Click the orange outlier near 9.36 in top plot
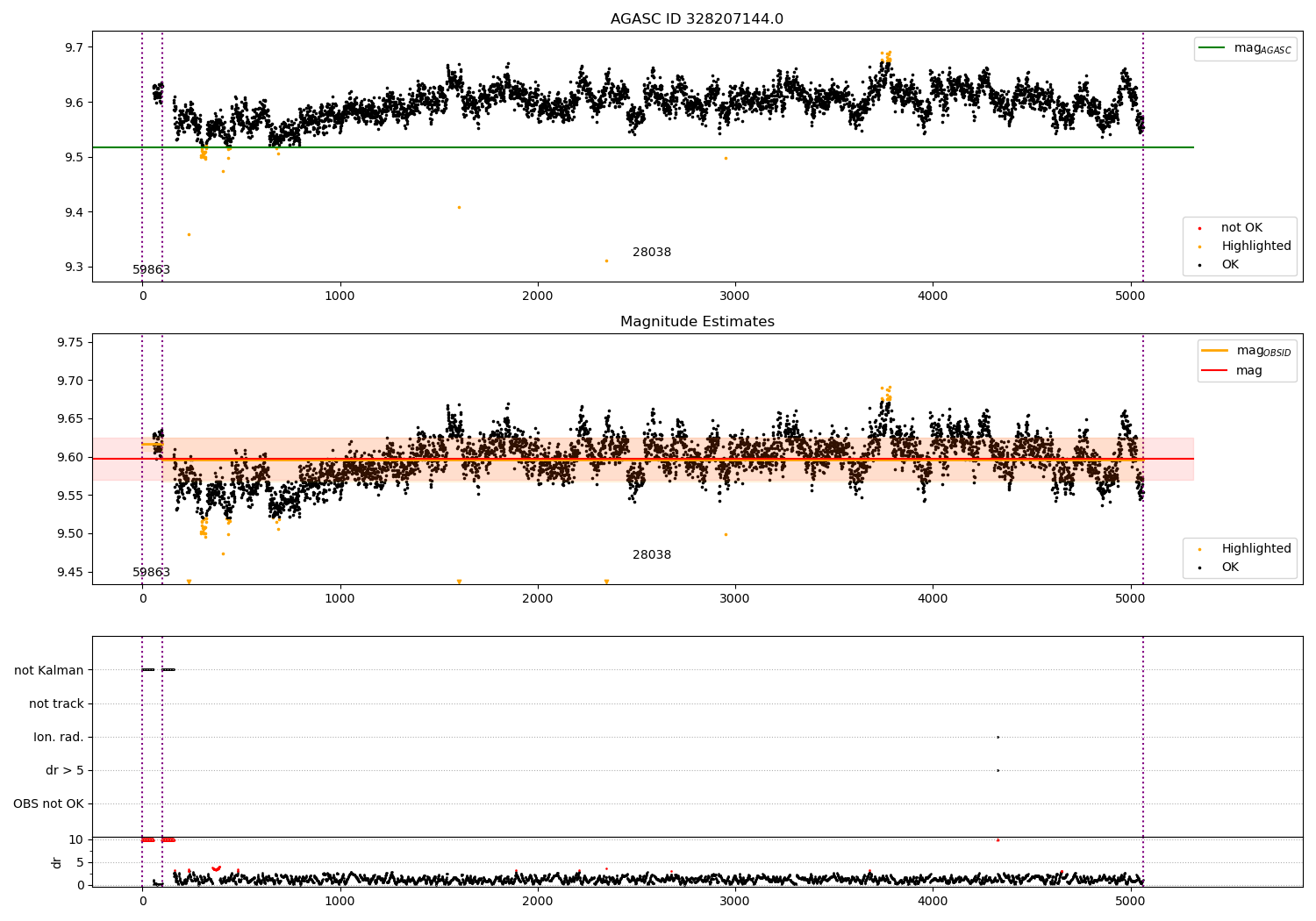1316x921 pixels. [189, 234]
